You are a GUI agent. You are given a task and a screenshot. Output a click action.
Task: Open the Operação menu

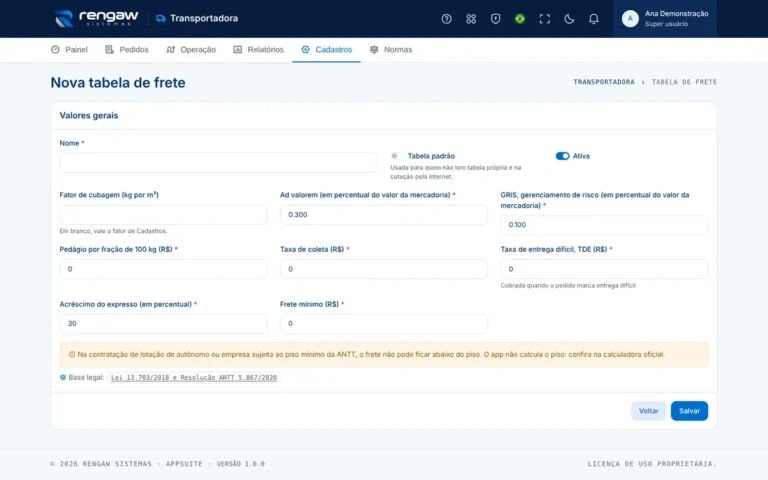pyautogui.click(x=191, y=49)
